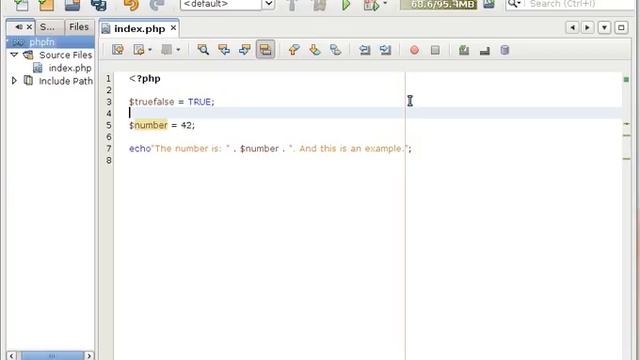Image resolution: width=640 pixels, height=360 pixels.
Task: Click the Shift Line Right icon
Action: (385, 50)
